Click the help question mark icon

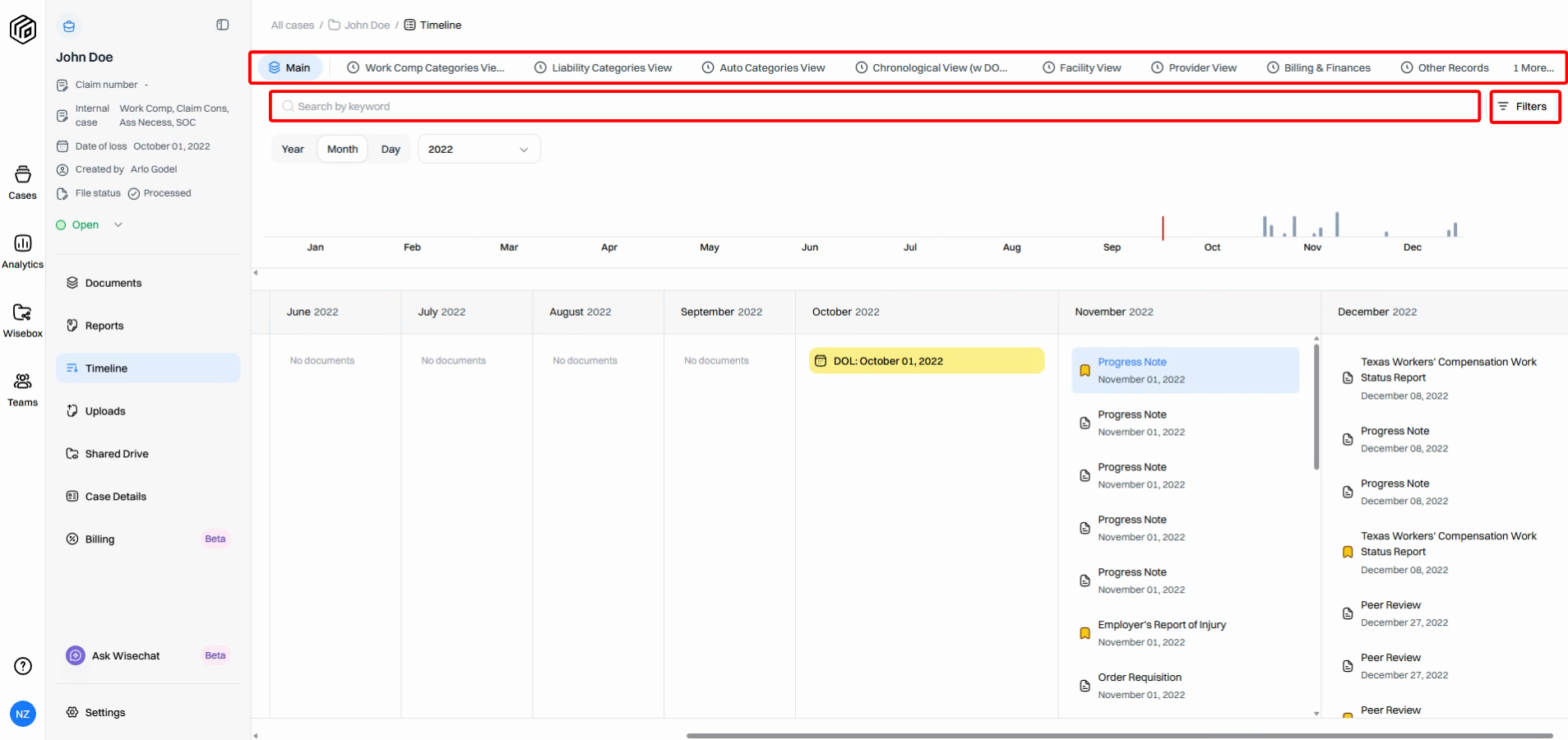pyautogui.click(x=23, y=666)
